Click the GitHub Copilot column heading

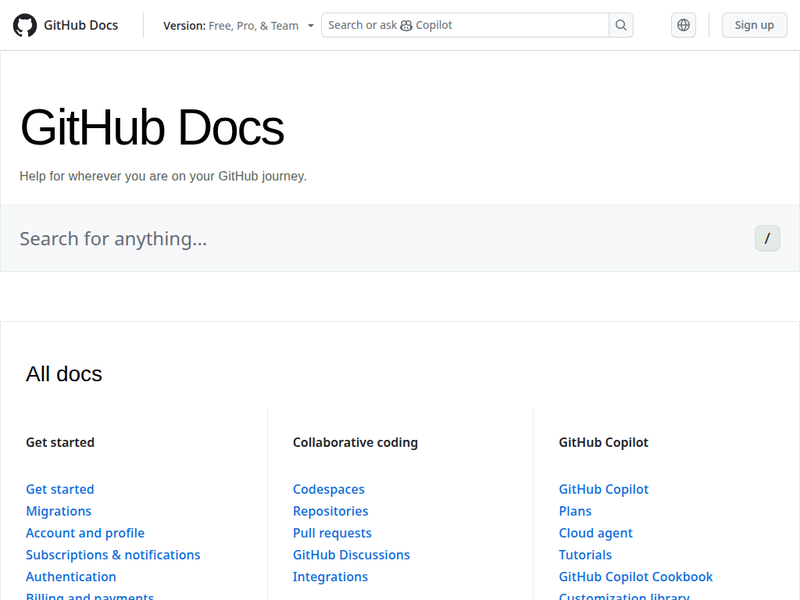click(x=604, y=442)
